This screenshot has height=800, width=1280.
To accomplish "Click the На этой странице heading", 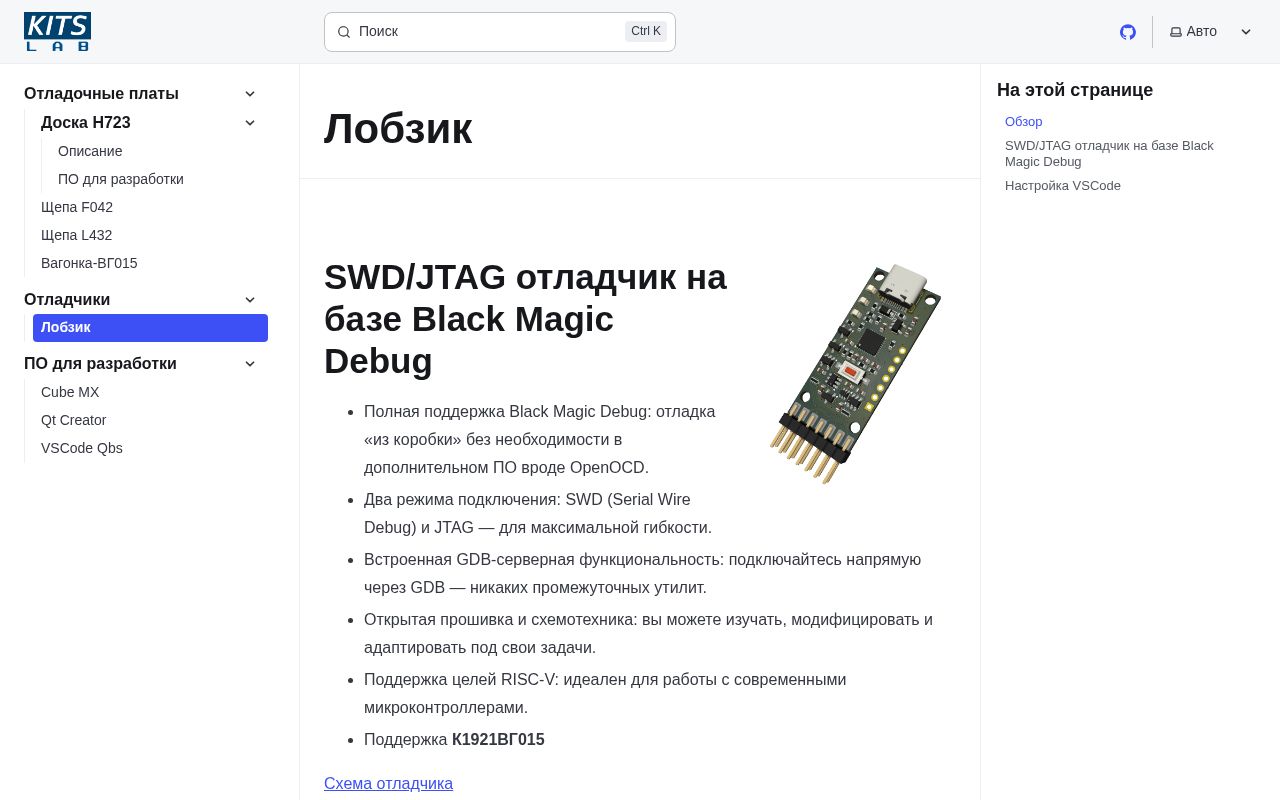I will [1075, 90].
